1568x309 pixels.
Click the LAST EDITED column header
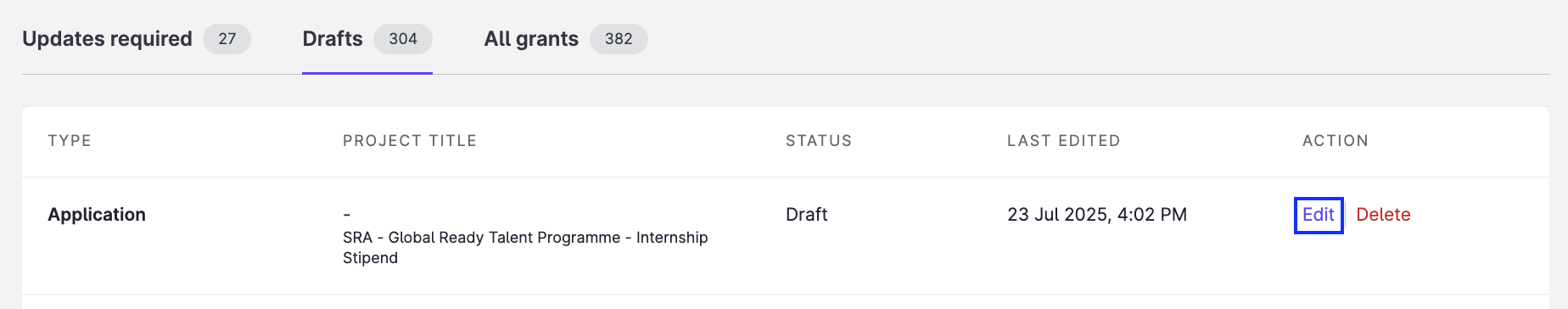point(1064,141)
